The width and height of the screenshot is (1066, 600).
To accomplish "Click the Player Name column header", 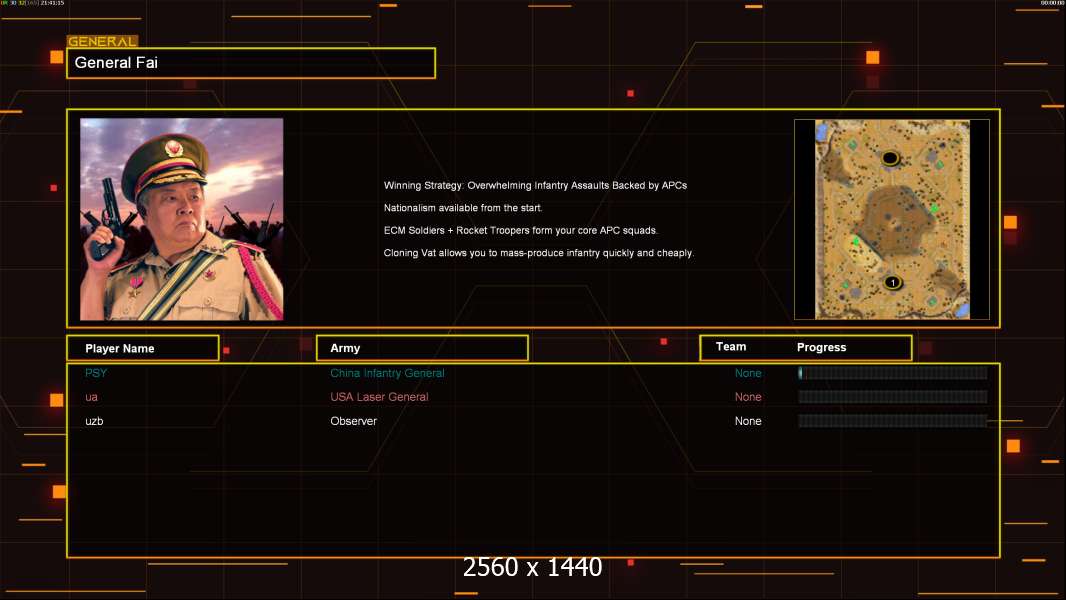I will (143, 348).
